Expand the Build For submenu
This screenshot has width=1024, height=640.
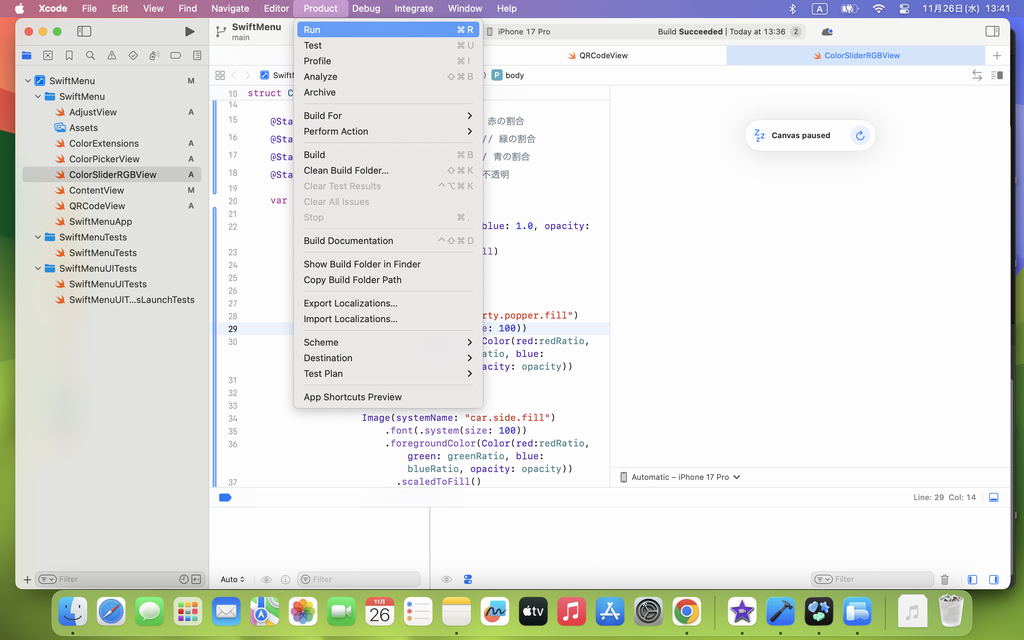[387, 116]
